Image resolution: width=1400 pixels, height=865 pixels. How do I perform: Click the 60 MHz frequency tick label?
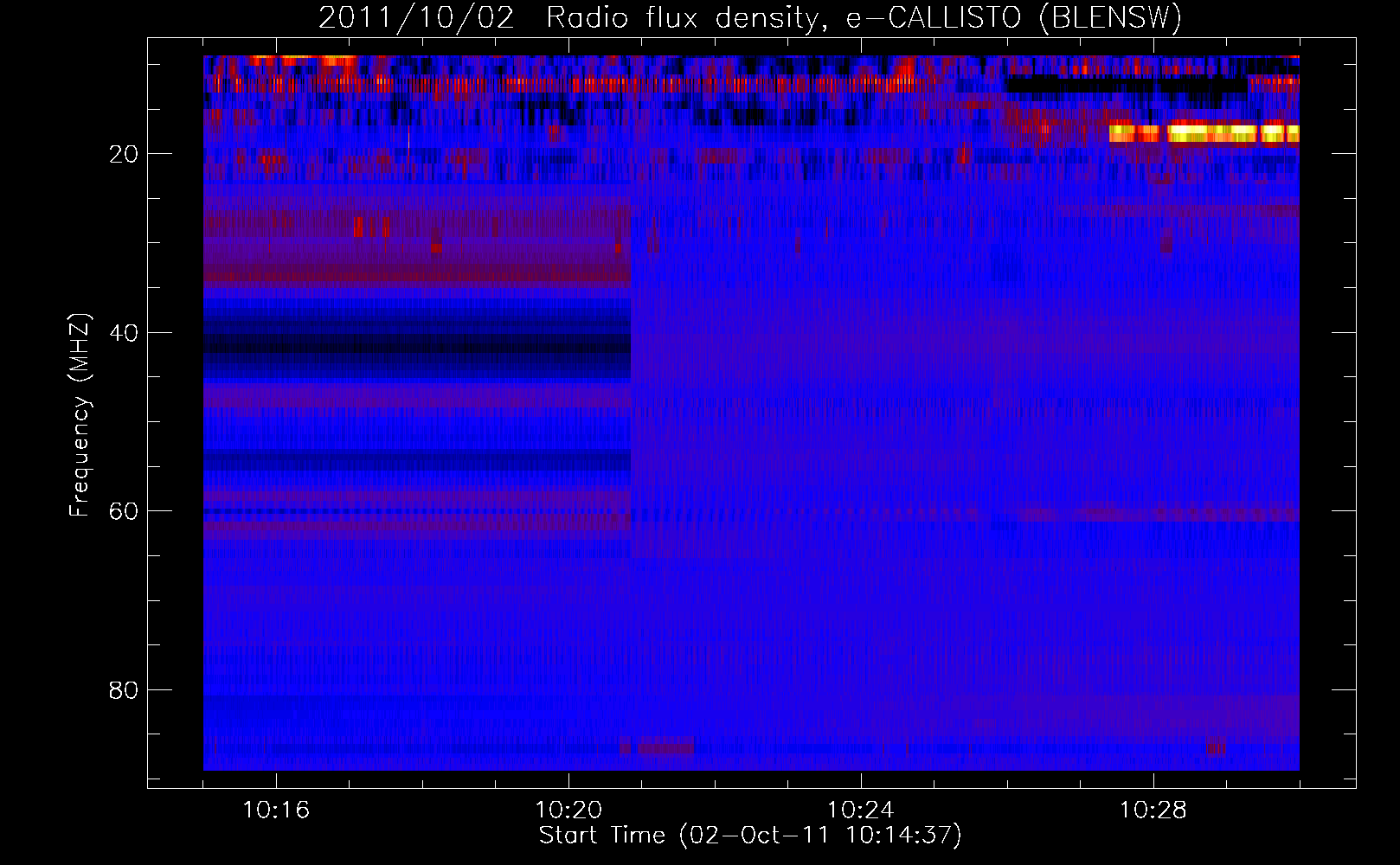point(124,511)
